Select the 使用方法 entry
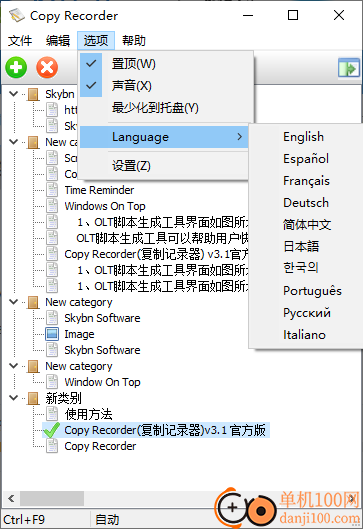Screen dimensions: 363x529 (88, 414)
